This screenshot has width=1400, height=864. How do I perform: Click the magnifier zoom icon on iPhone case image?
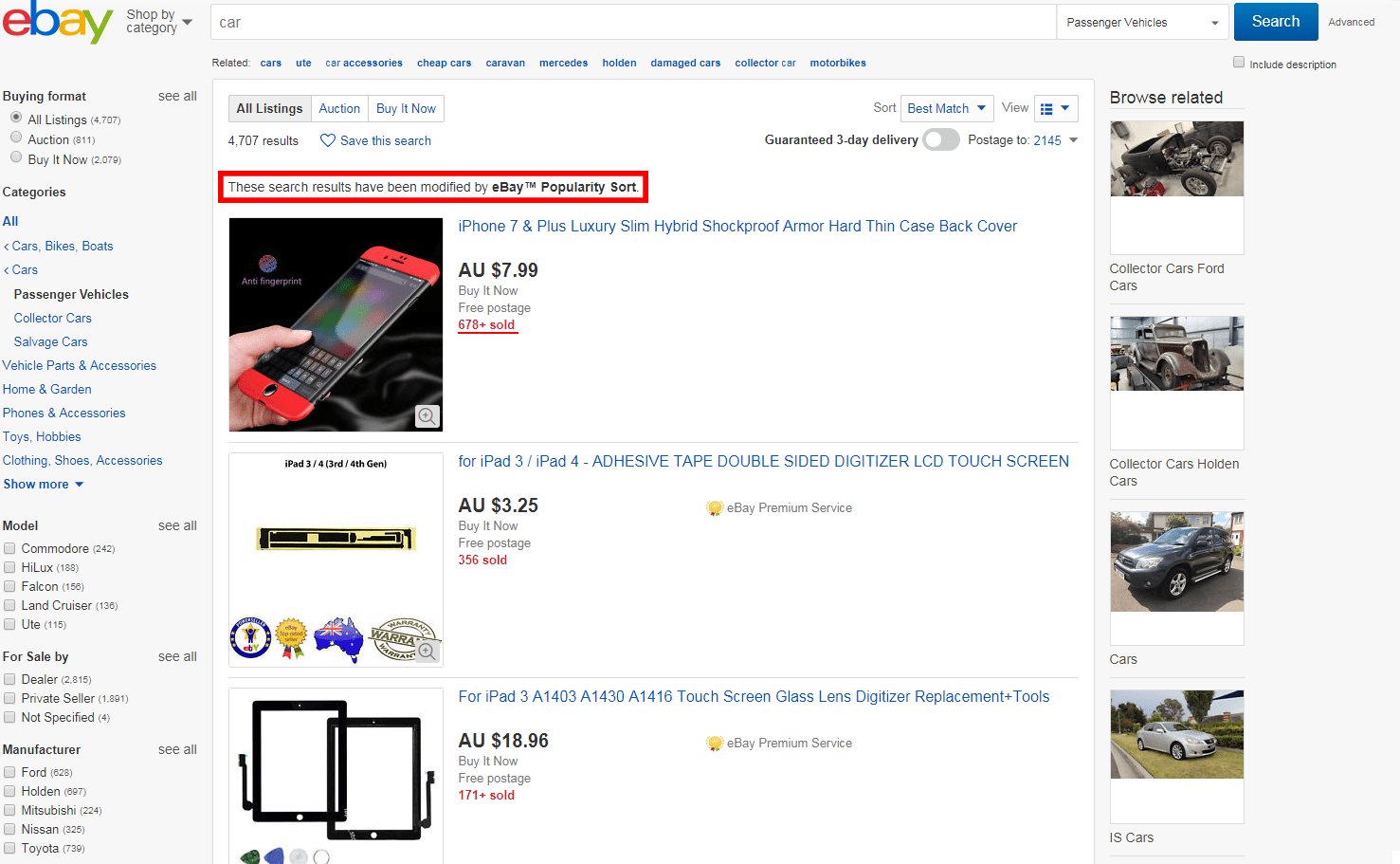click(427, 416)
